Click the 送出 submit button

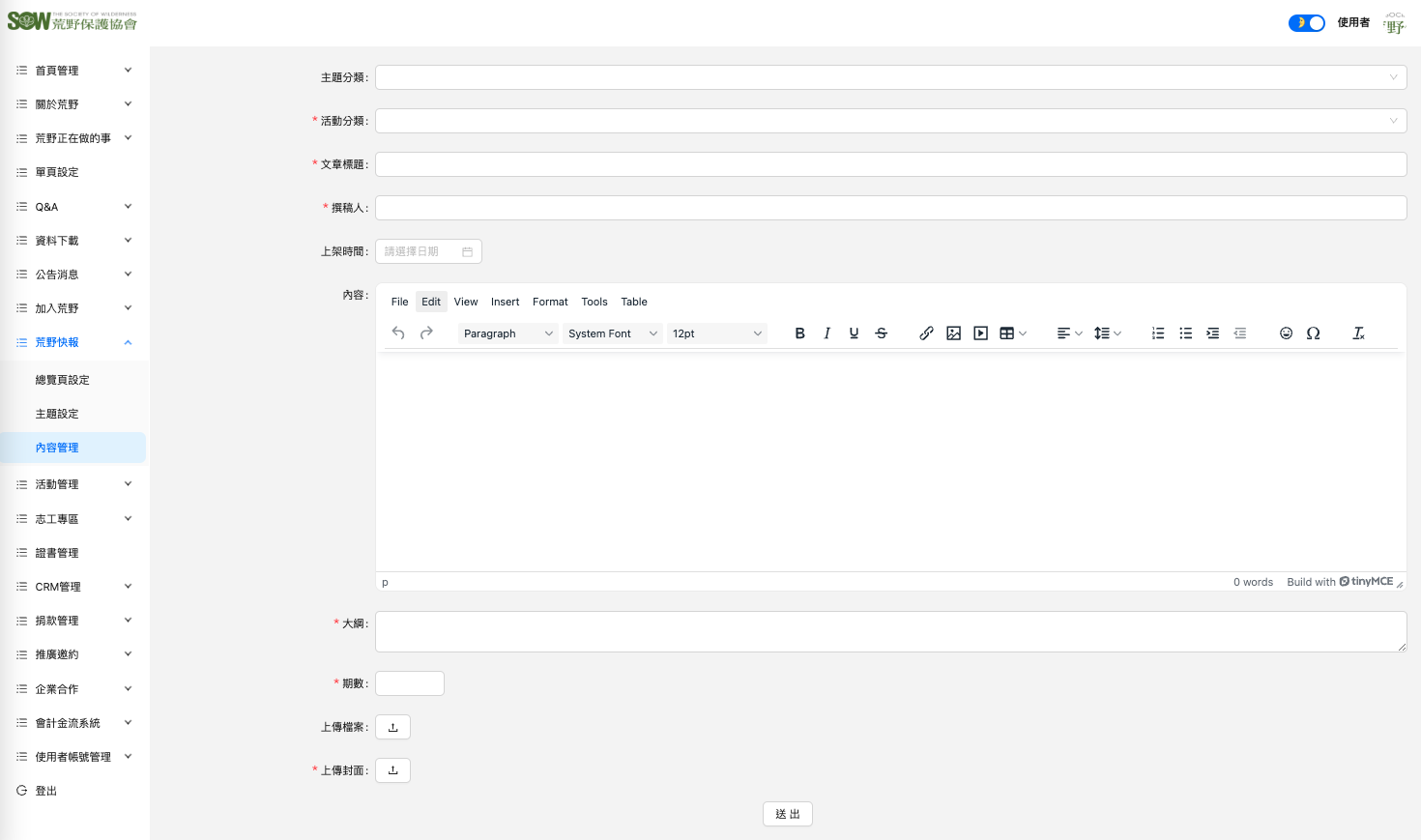[x=787, y=814]
